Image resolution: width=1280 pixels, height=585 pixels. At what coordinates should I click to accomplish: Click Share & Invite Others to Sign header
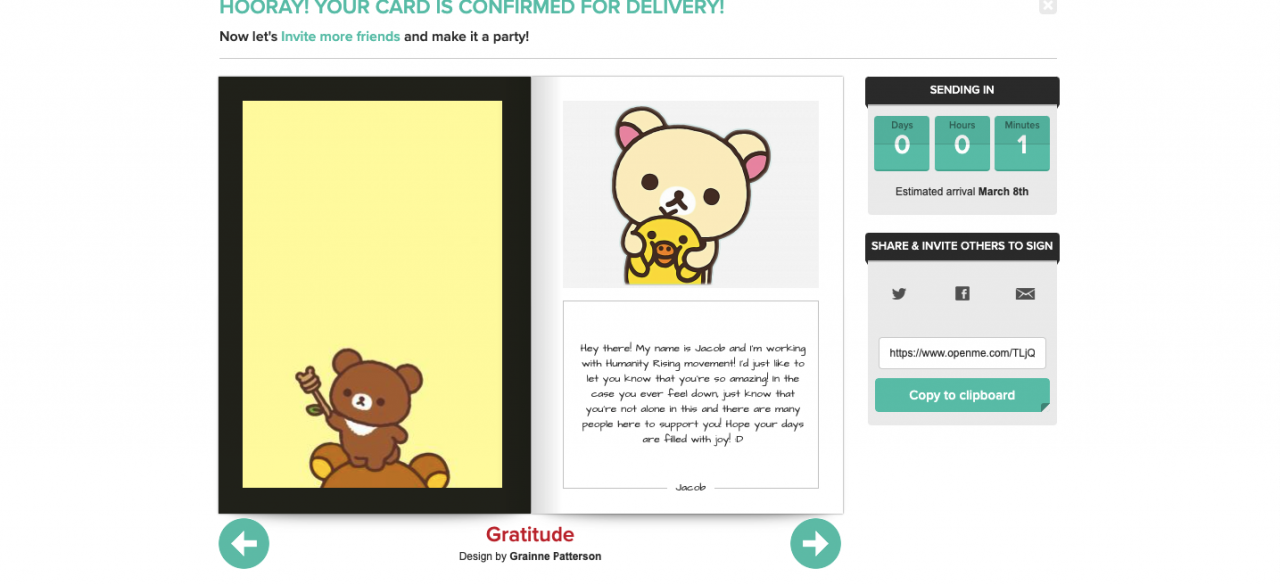962,246
